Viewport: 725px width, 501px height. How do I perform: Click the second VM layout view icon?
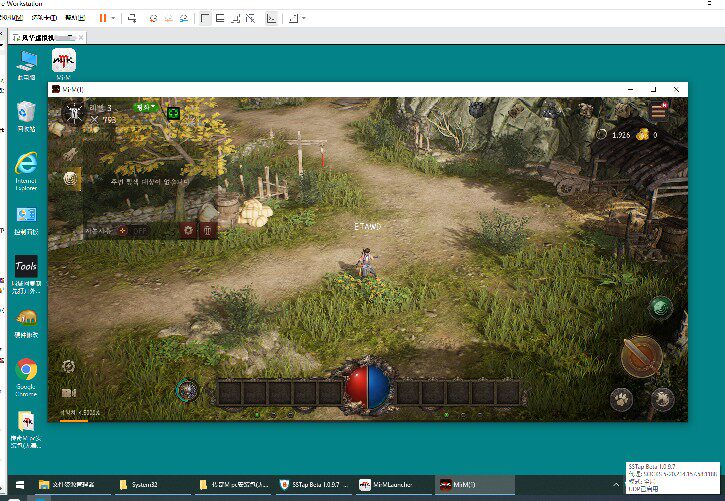click(220, 18)
